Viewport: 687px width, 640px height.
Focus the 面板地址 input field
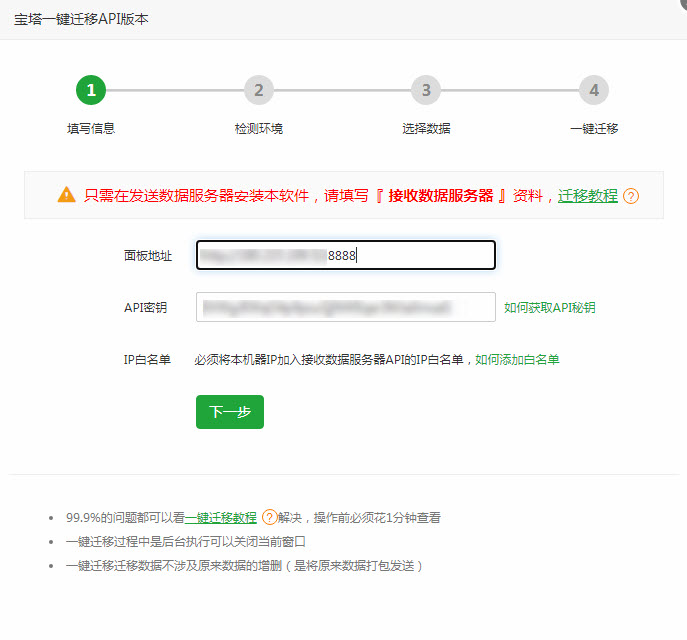[345, 255]
